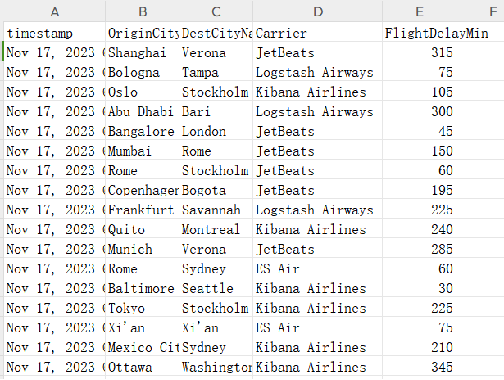The width and height of the screenshot is (504, 380).
Task: Select column F header
Action: coord(493,12)
